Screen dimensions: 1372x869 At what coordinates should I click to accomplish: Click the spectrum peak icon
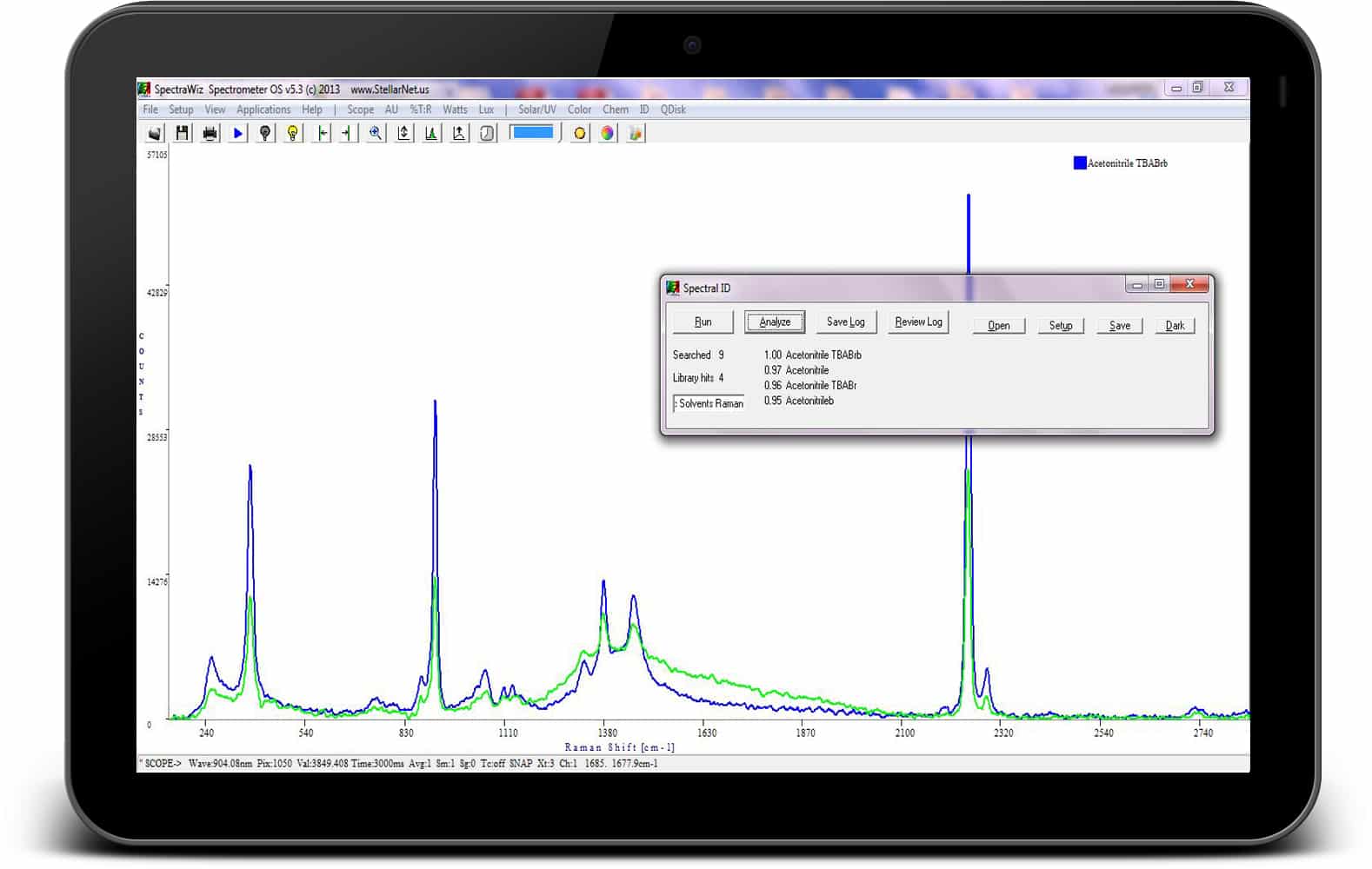(431, 133)
